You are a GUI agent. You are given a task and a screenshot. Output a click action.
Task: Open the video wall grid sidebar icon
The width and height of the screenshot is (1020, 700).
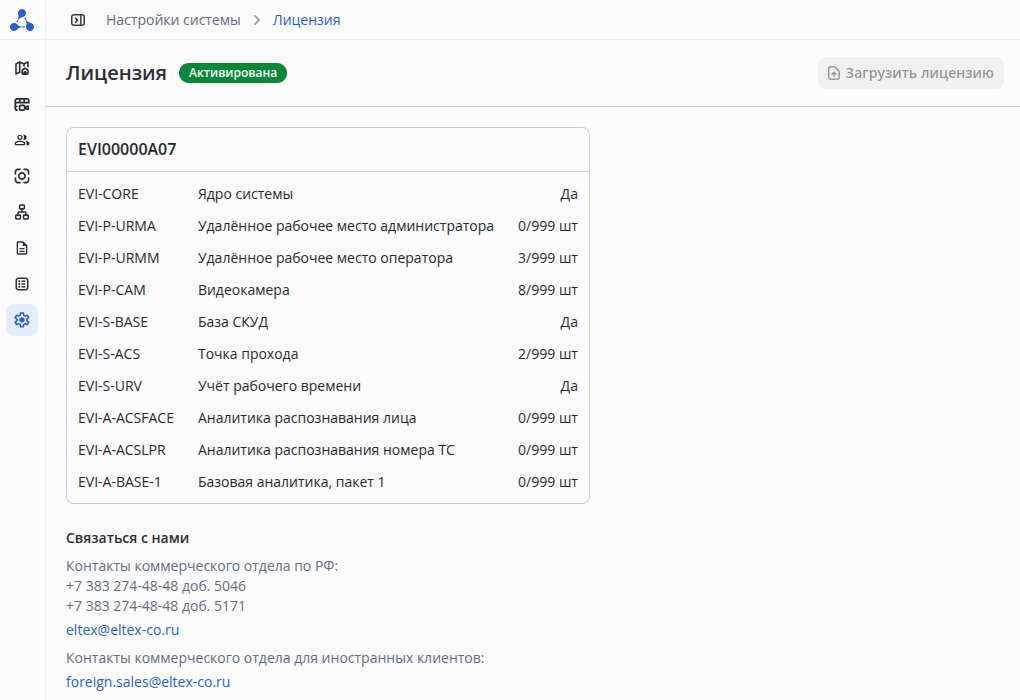[22, 104]
